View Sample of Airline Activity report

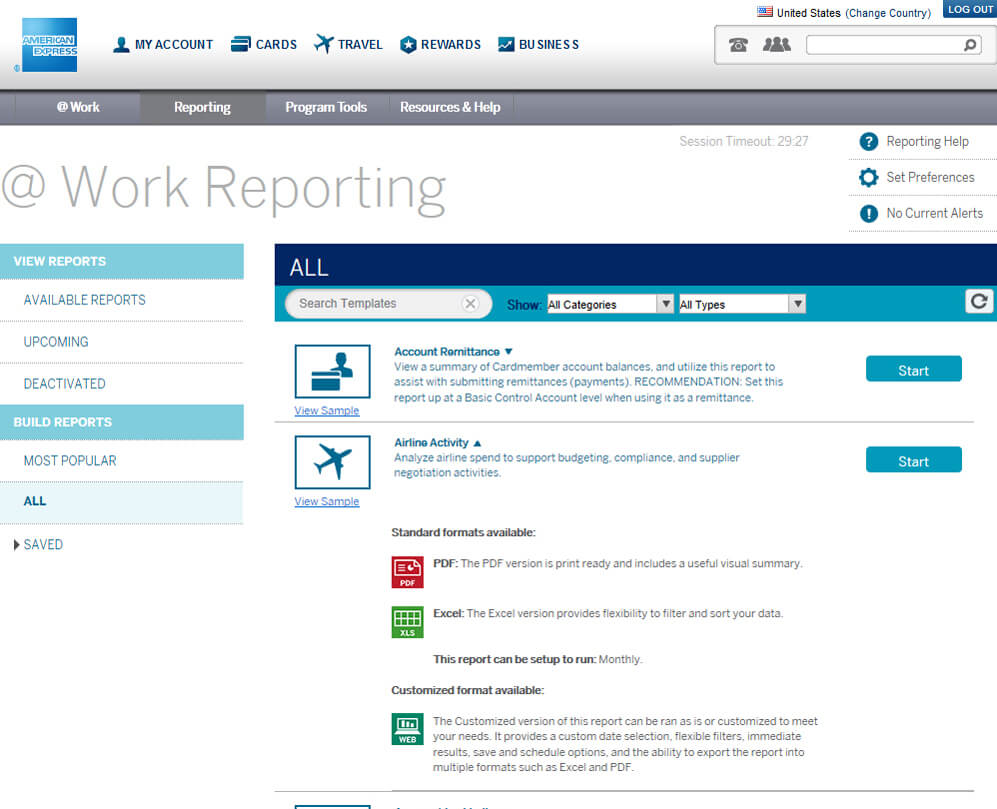[x=328, y=501]
